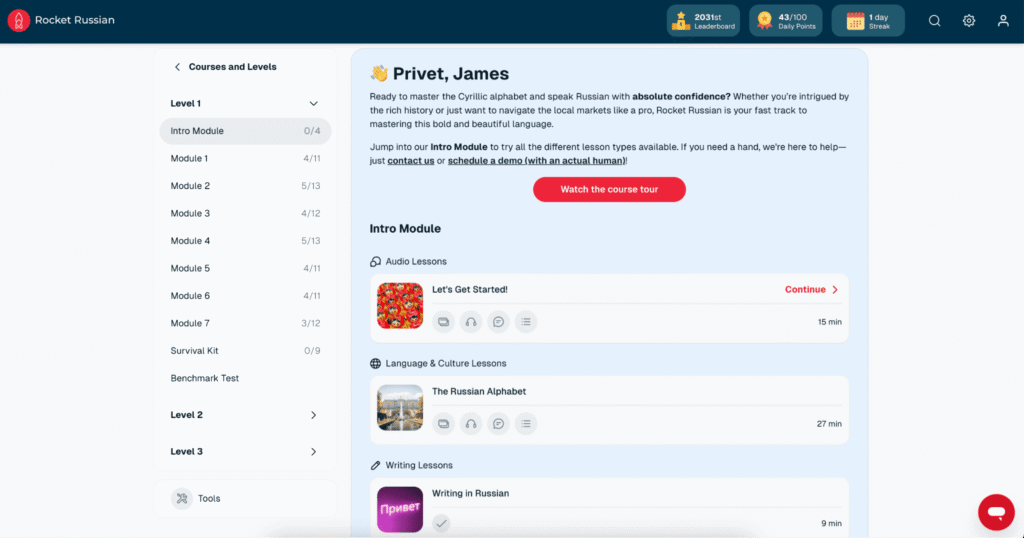Click speech bubble icon for Let's Get Started
Image resolution: width=1024 pixels, height=538 pixels.
click(x=498, y=322)
